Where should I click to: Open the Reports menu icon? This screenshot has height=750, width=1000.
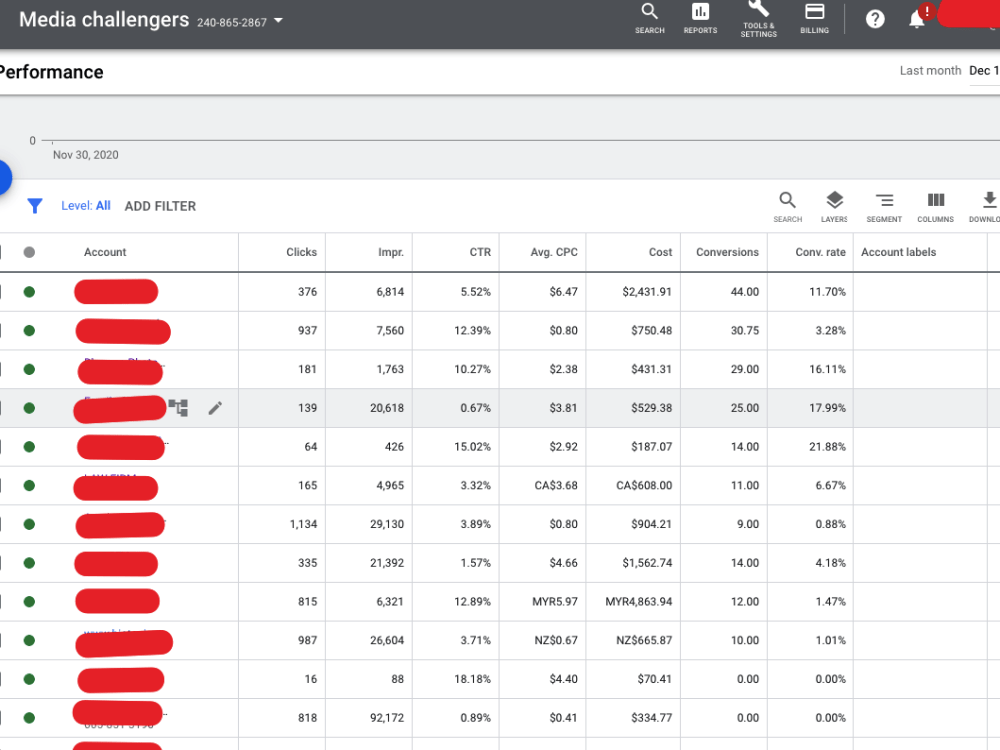tap(700, 18)
